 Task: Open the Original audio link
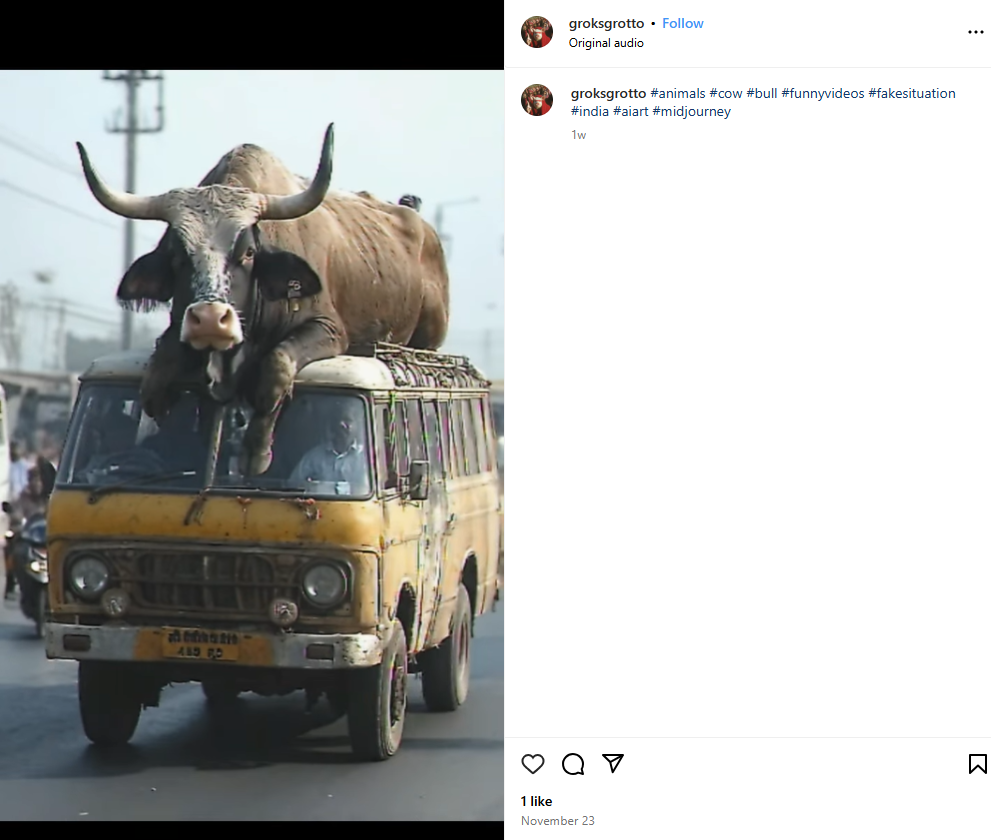pos(606,43)
